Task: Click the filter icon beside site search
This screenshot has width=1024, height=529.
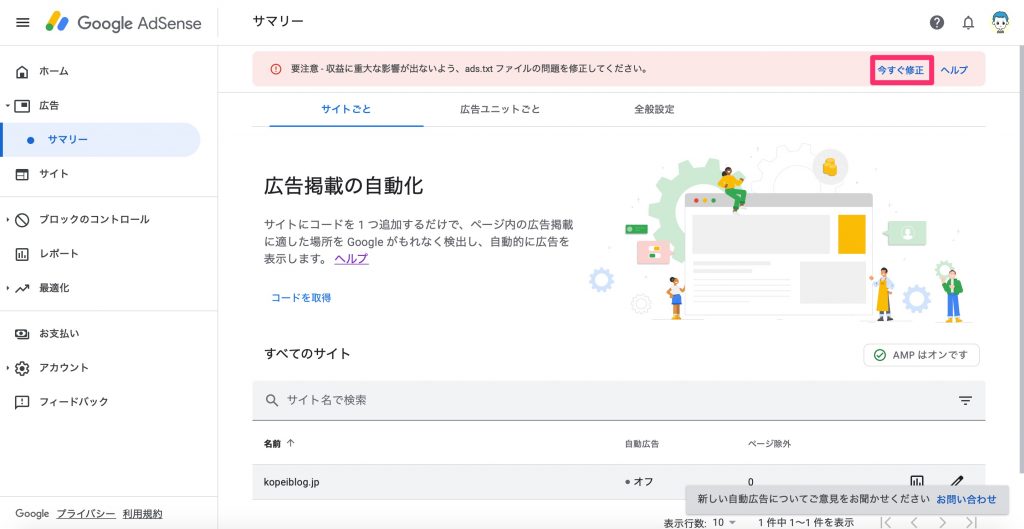Action: [965, 400]
